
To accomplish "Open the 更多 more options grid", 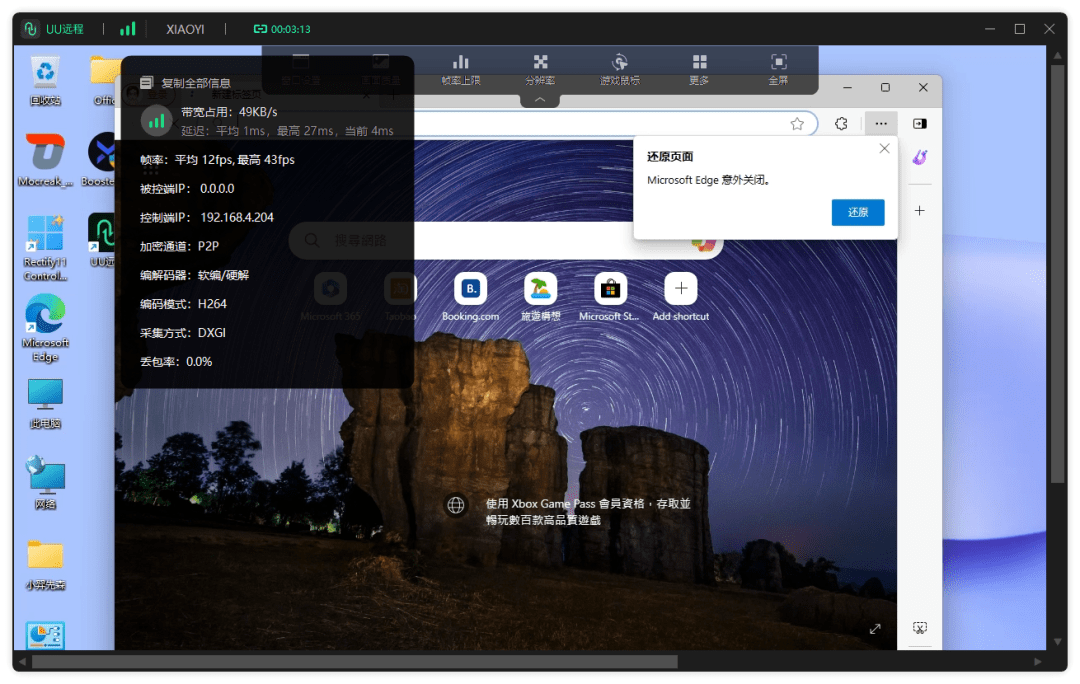I will point(699,70).
